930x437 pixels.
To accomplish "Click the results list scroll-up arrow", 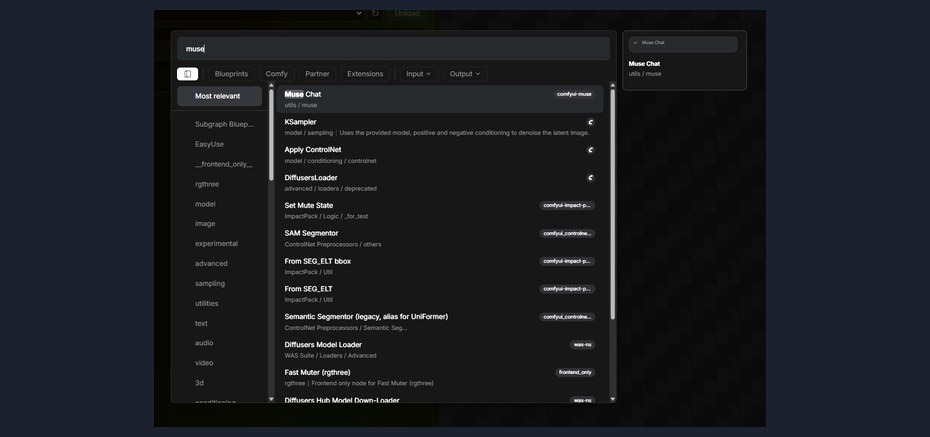I will pyautogui.click(x=613, y=85).
